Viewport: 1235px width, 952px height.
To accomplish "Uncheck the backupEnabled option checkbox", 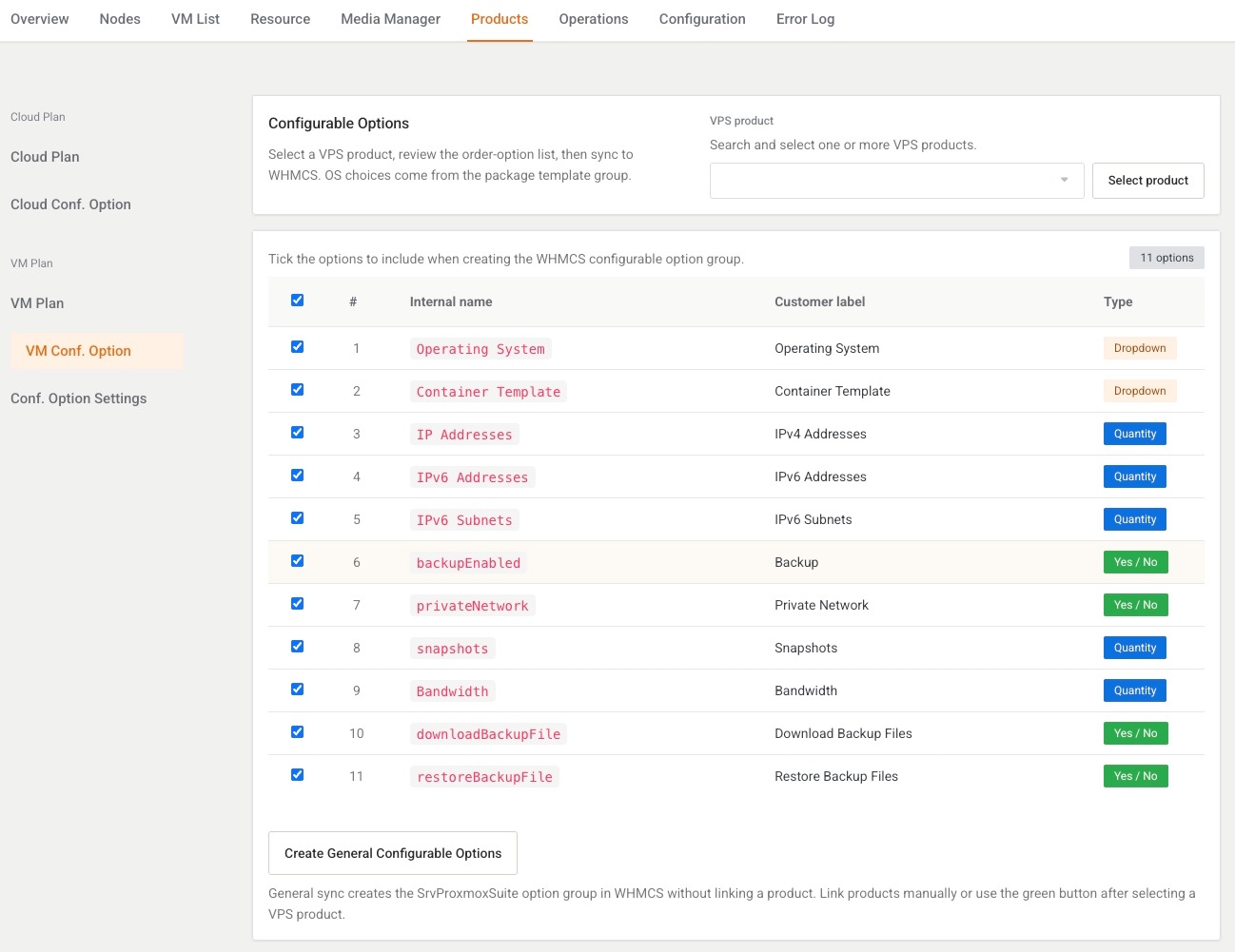I will coord(297,561).
